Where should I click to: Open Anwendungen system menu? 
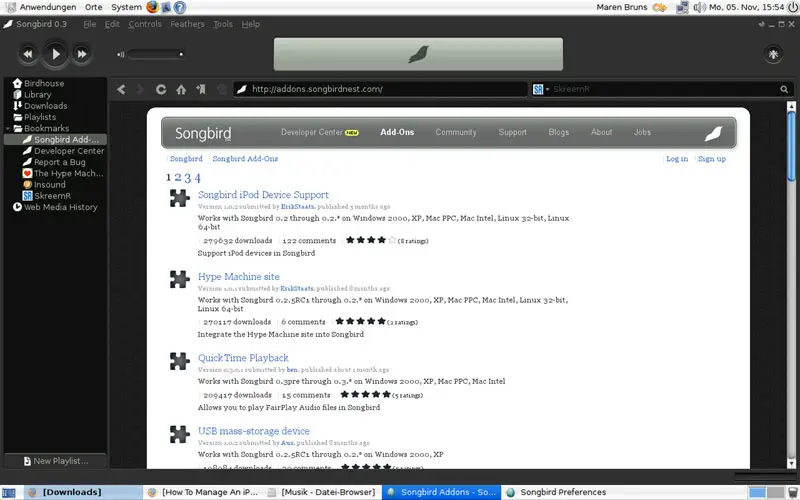(48, 7)
